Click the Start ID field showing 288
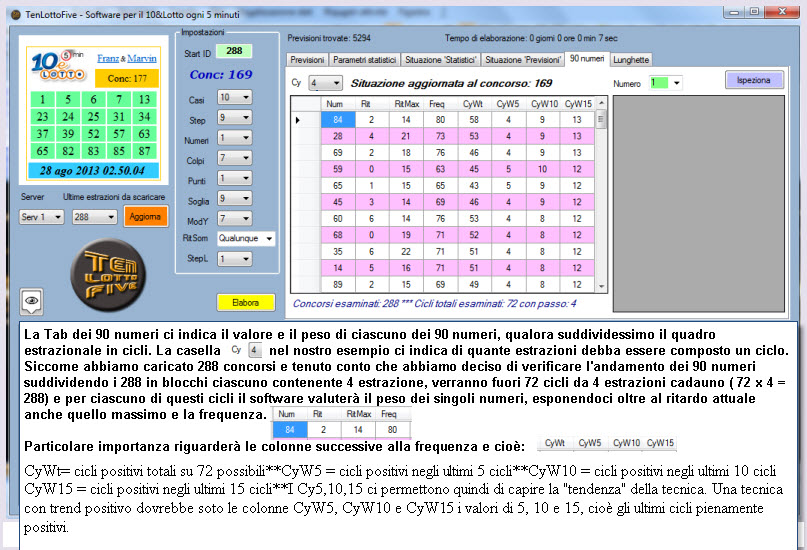 pyautogui.click(x=234, y=51)
